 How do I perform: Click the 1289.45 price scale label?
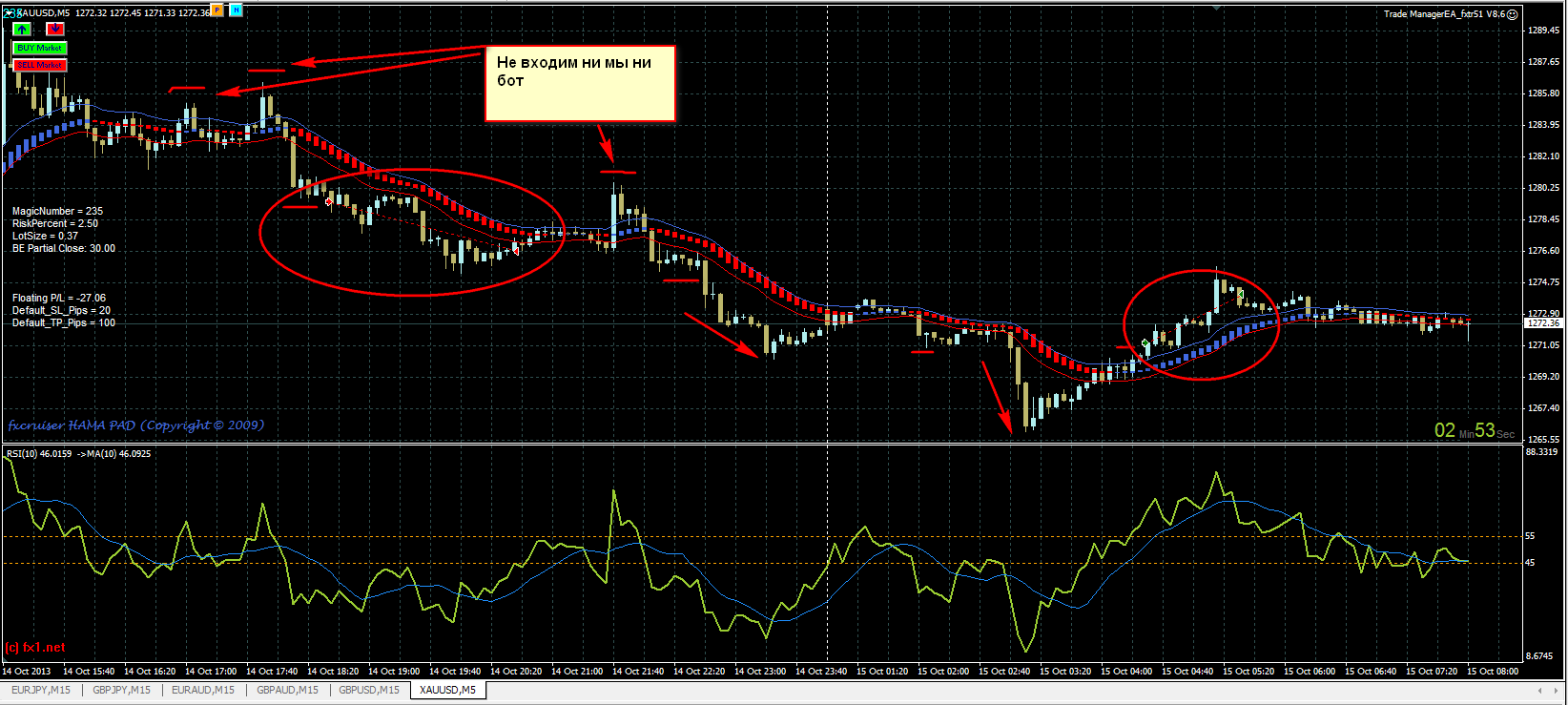pyautogui.click(x=1543, y=31)
